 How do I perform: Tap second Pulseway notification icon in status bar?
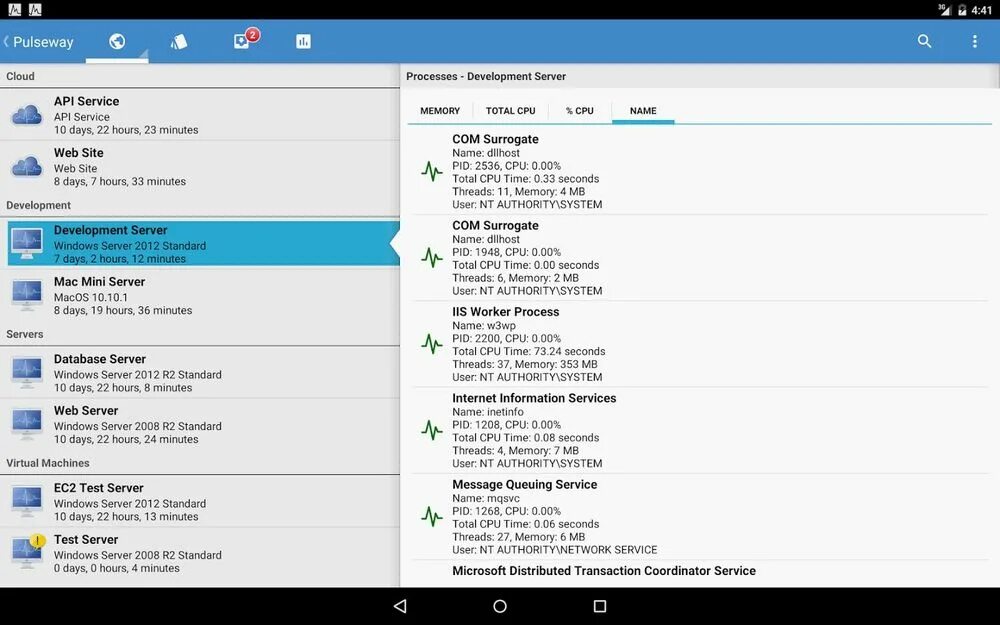(x=35, y=10)
